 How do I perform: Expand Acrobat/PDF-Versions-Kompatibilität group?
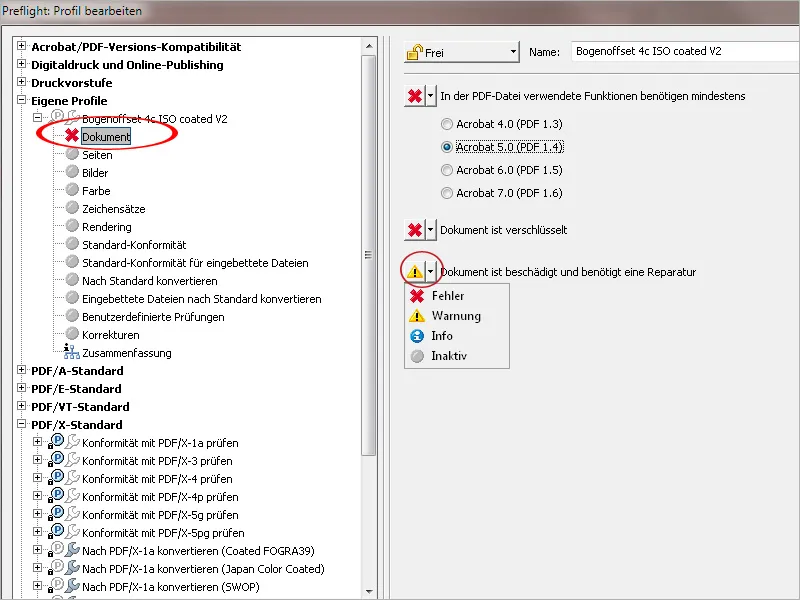21,46
